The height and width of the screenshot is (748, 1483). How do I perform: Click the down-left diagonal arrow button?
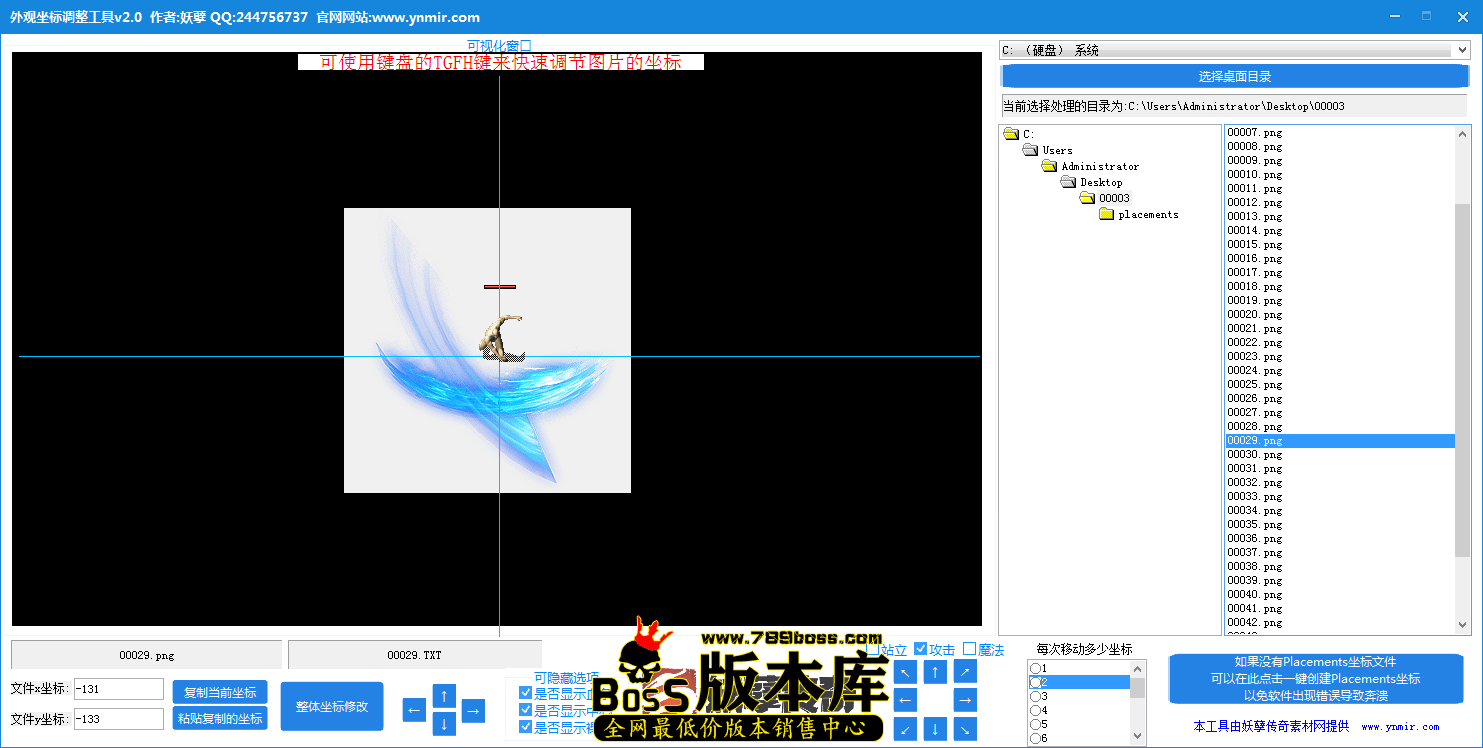pos(905,729)
